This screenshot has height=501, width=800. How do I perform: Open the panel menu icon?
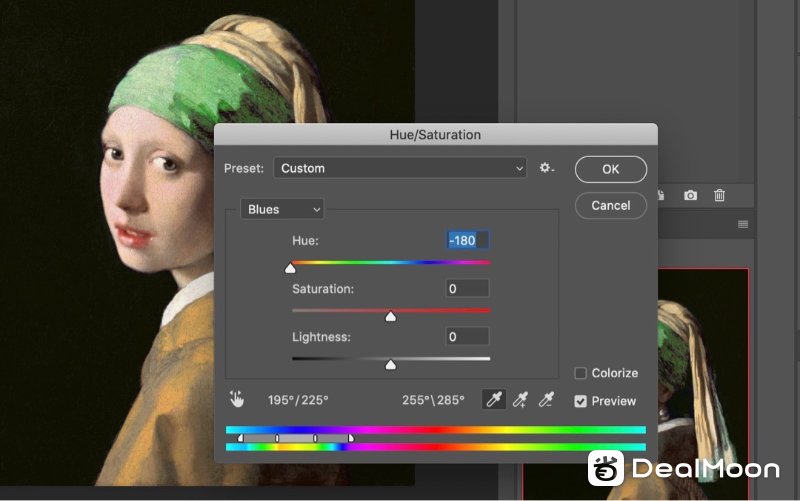tap(743, 224)
